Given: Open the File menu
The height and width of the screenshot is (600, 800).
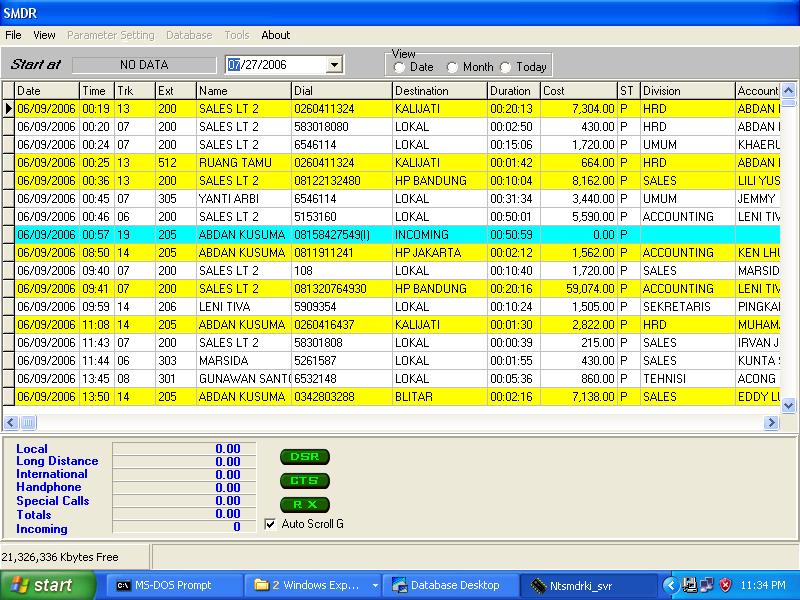Looking at the screenshot, I should point(13,35).
